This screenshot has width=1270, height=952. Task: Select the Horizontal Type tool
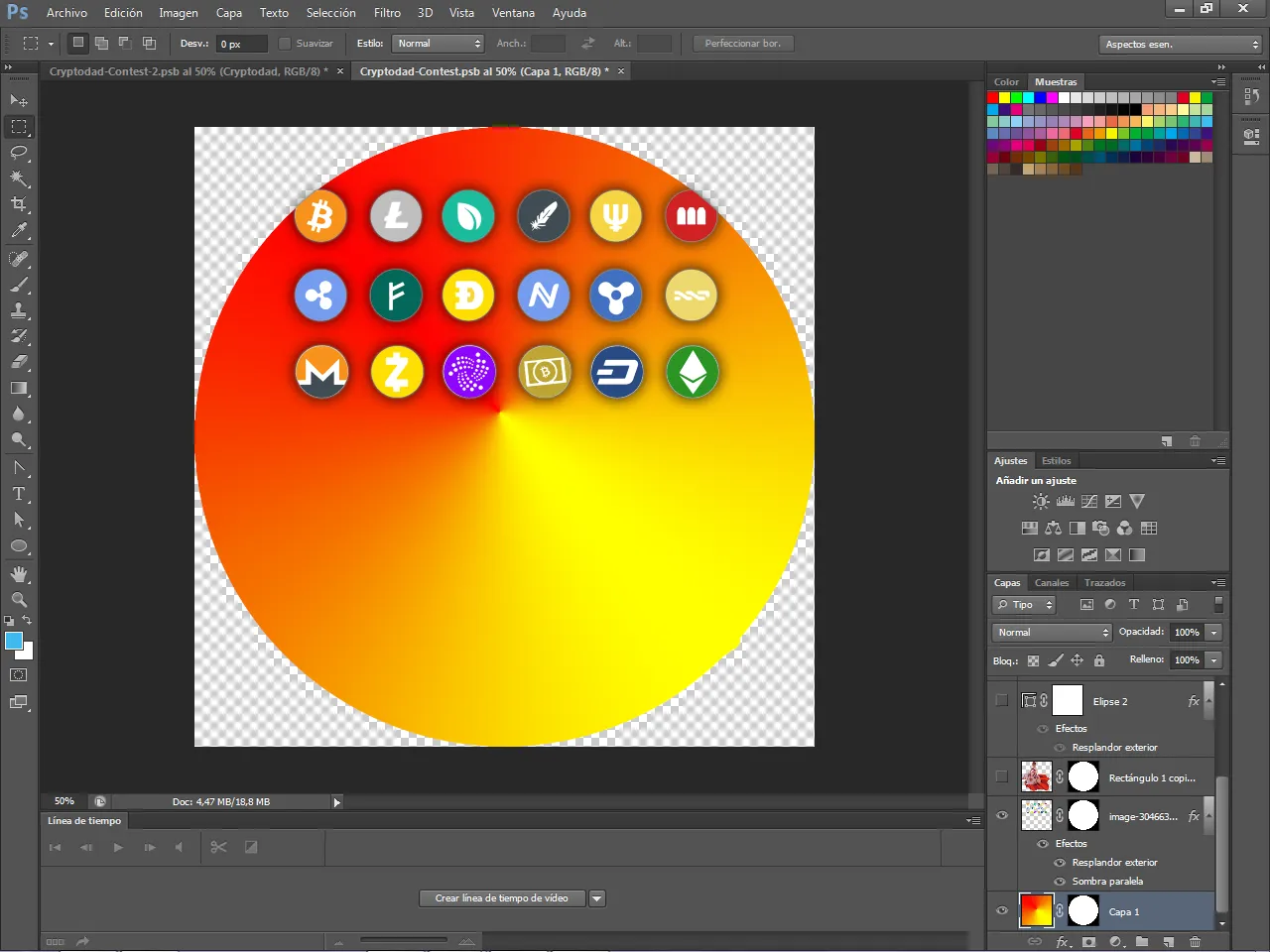pos(19,494)
